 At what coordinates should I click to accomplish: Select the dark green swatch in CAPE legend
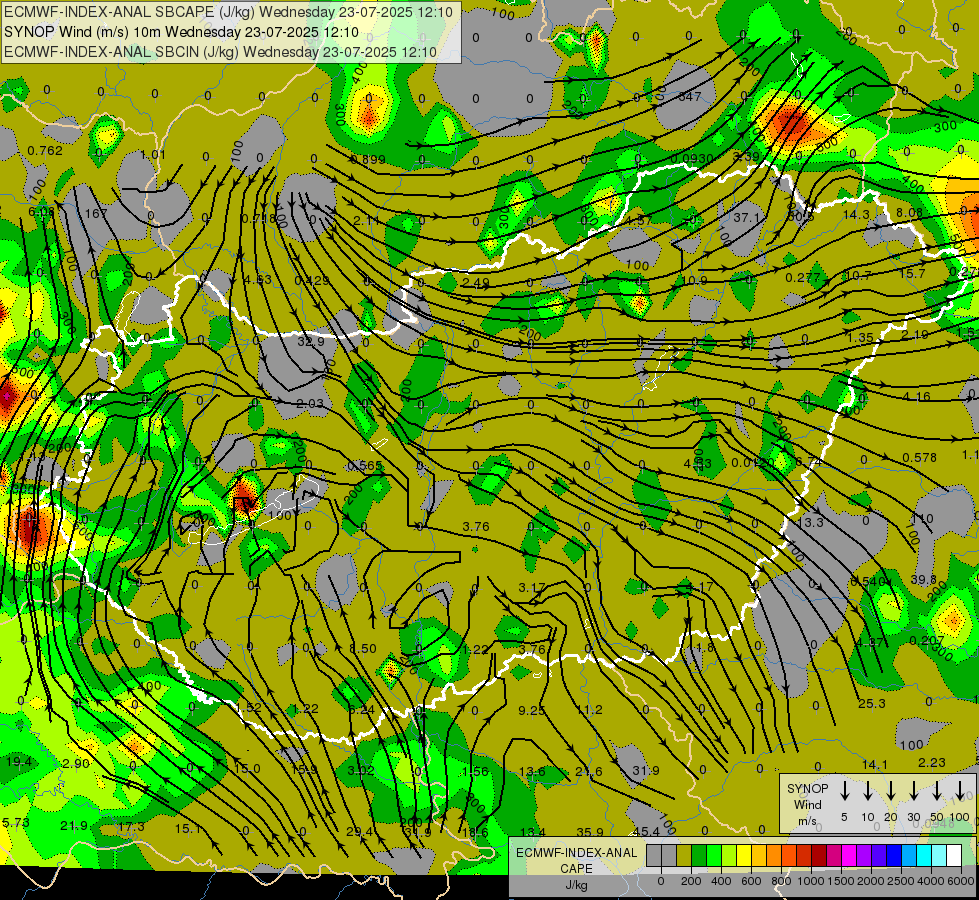(699, 855)
